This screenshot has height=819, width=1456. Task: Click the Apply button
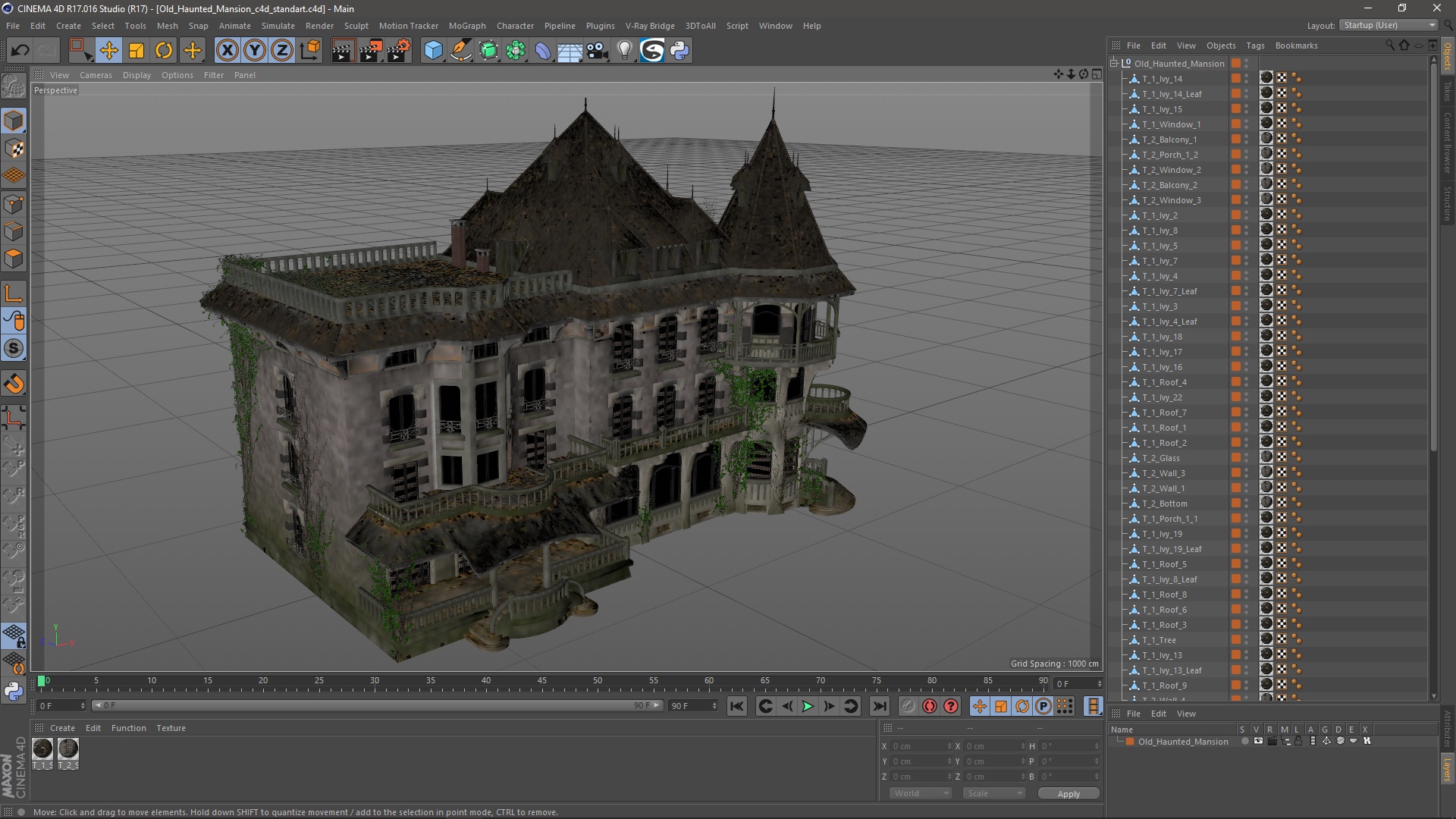[1068, 794]
